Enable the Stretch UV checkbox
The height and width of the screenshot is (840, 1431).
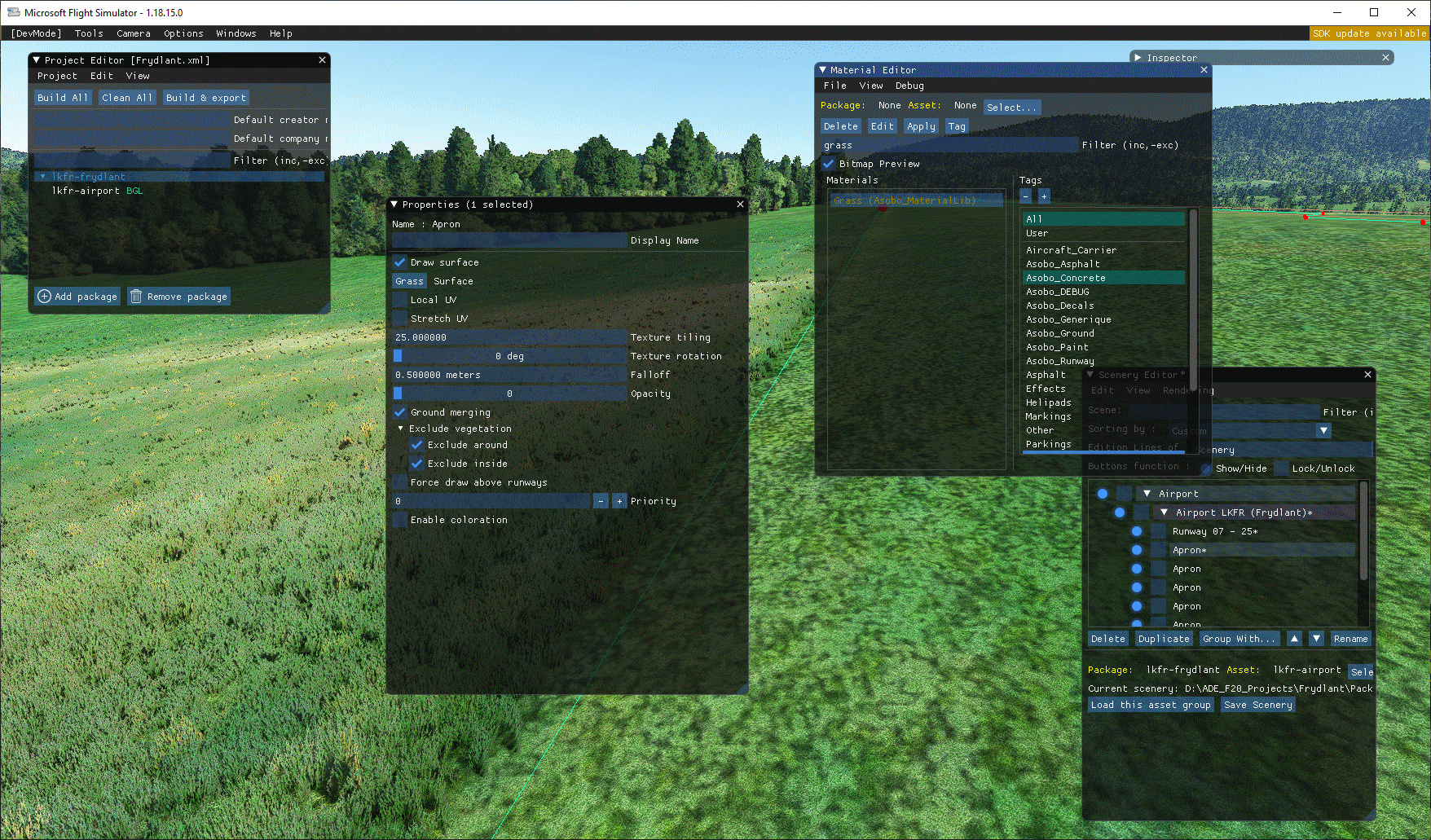(399, 319)
